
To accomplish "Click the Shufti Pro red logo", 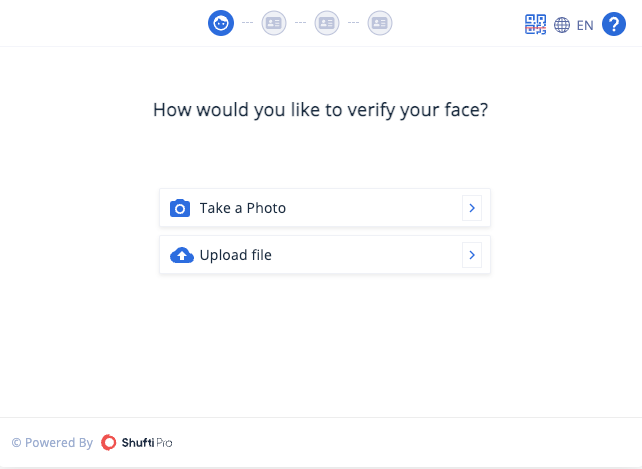I will 109,442.
